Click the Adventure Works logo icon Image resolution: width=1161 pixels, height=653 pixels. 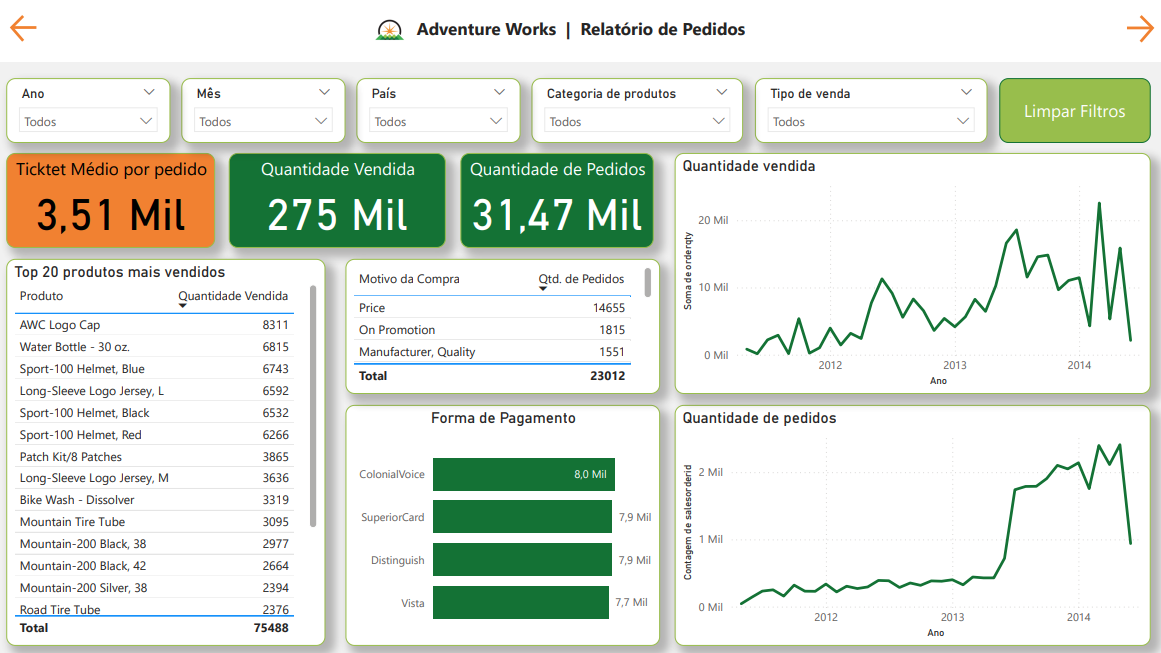click(x=389, y=30)
